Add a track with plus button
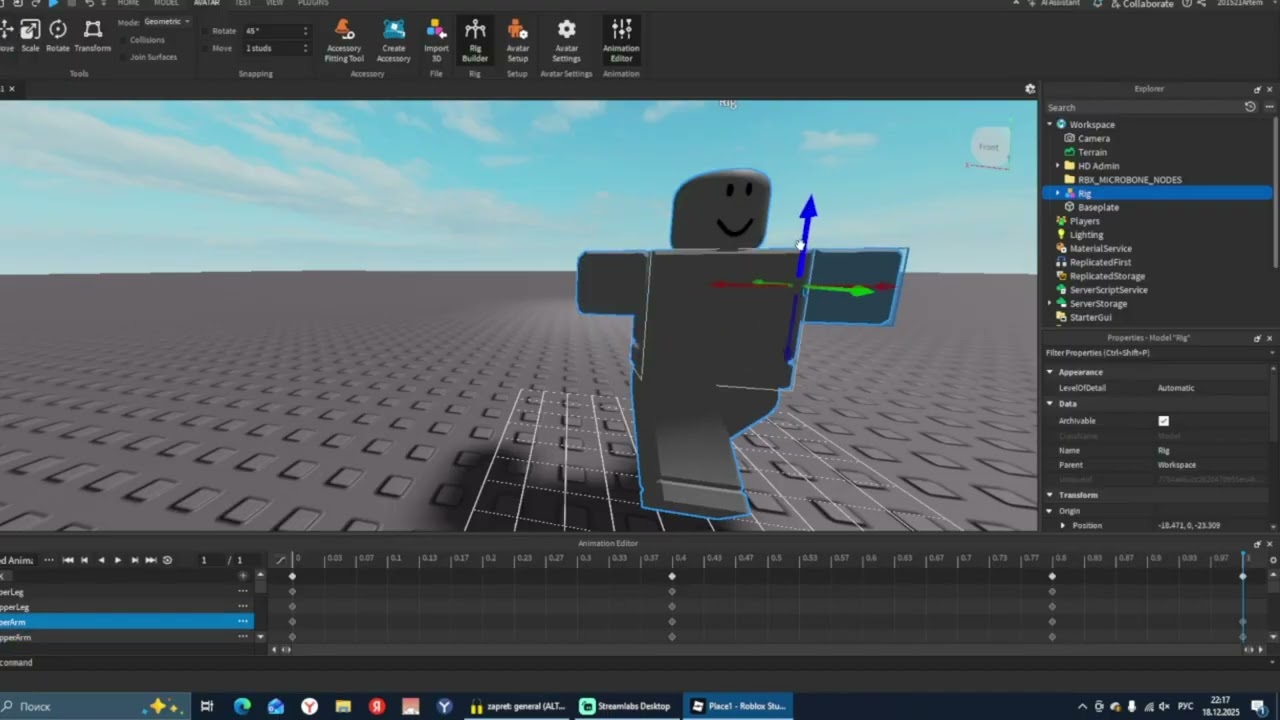 pyautogui.click(x=242, y=576)
